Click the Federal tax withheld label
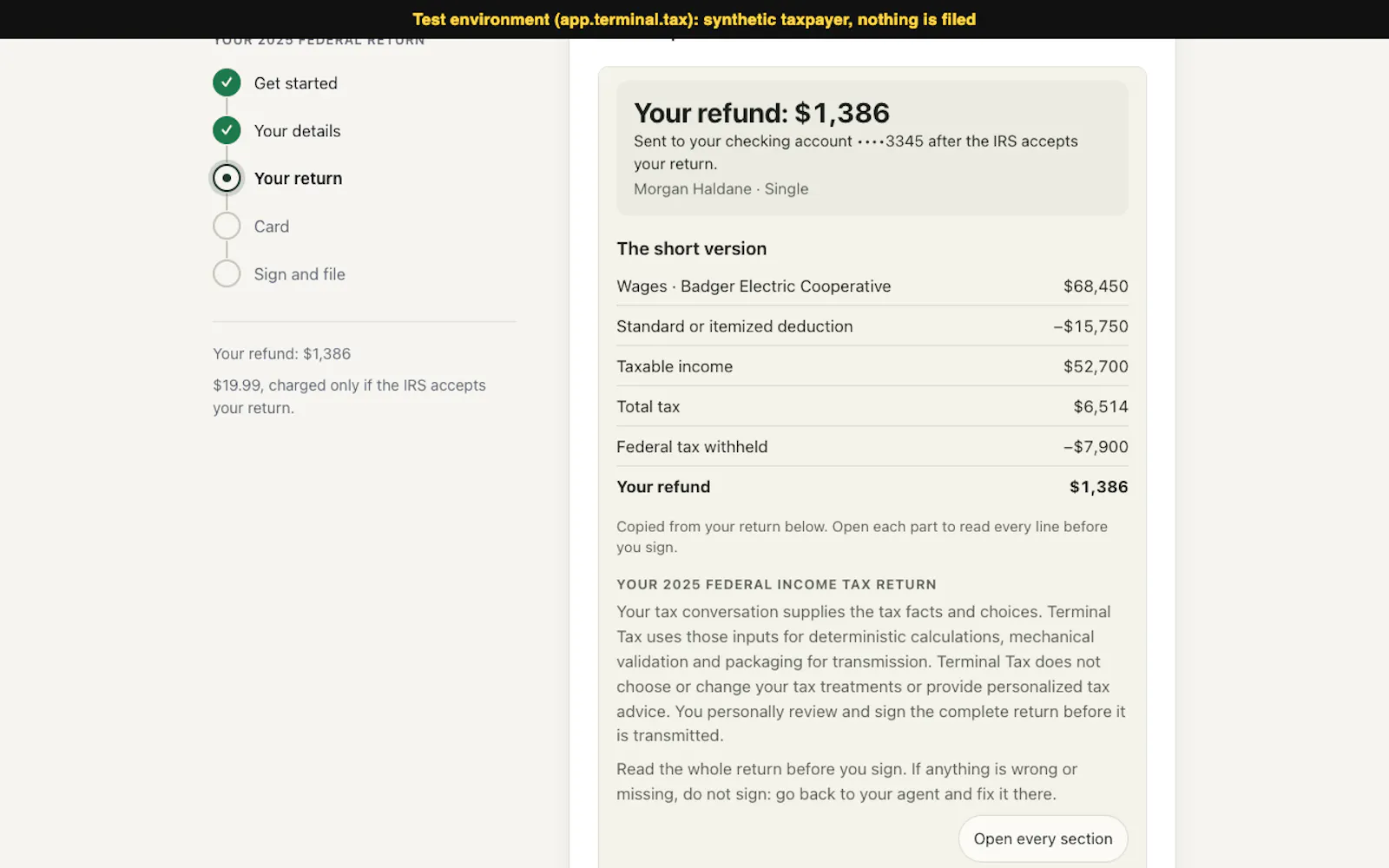Image resolution: width=1389 pixels, height=868 pixels. tap(692, 447)
